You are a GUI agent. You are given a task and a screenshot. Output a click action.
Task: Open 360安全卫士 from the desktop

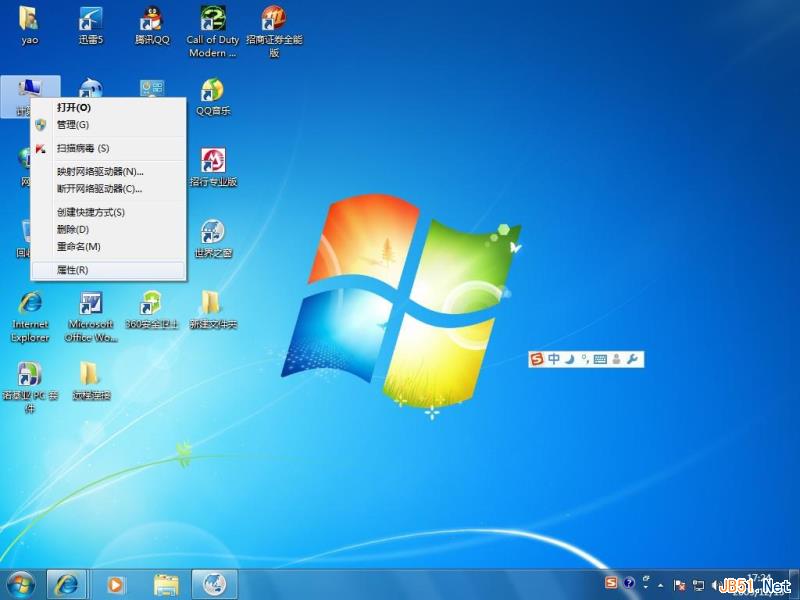[151, 305]
